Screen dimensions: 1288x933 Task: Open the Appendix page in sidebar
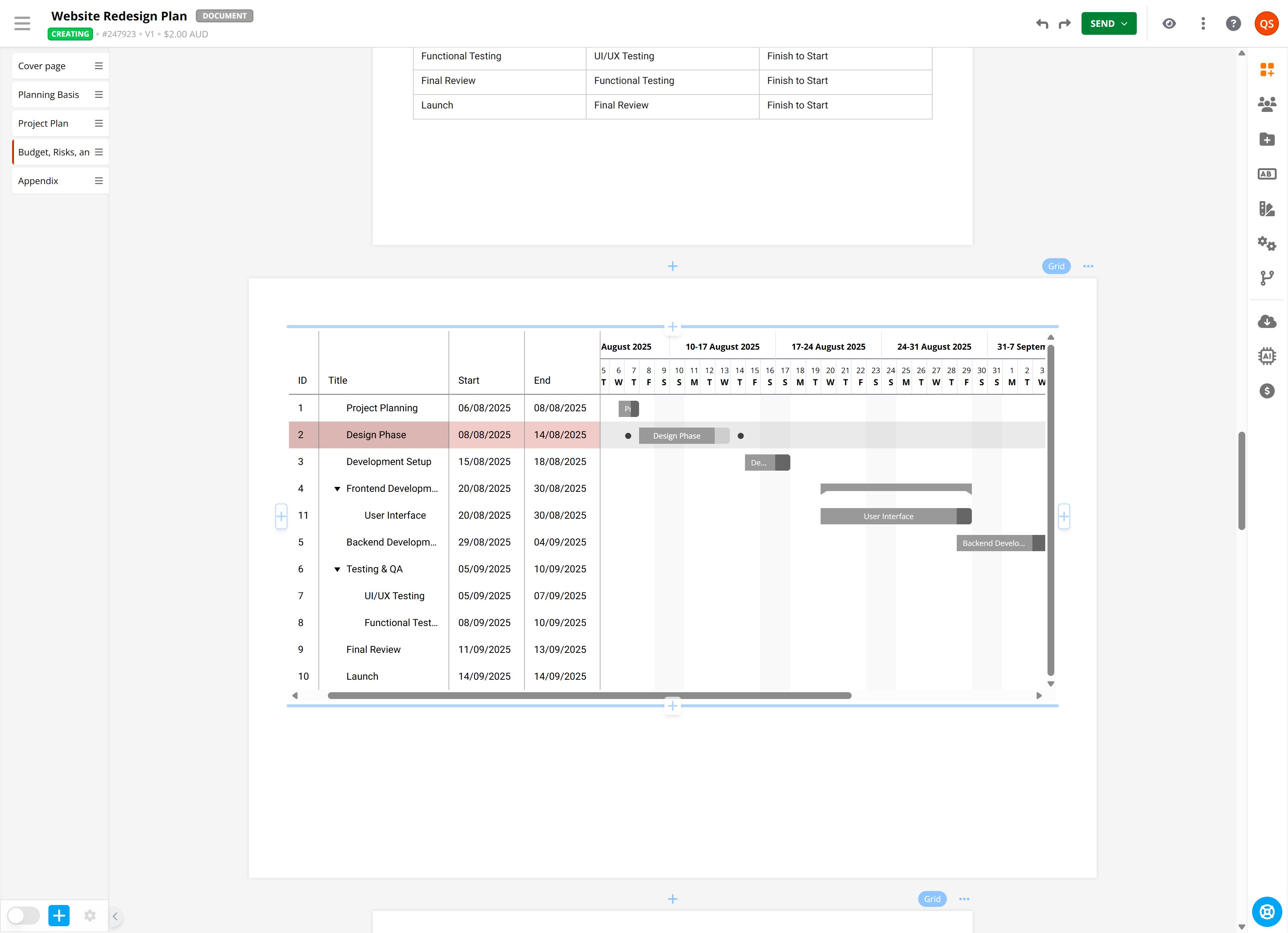[38, 181]
